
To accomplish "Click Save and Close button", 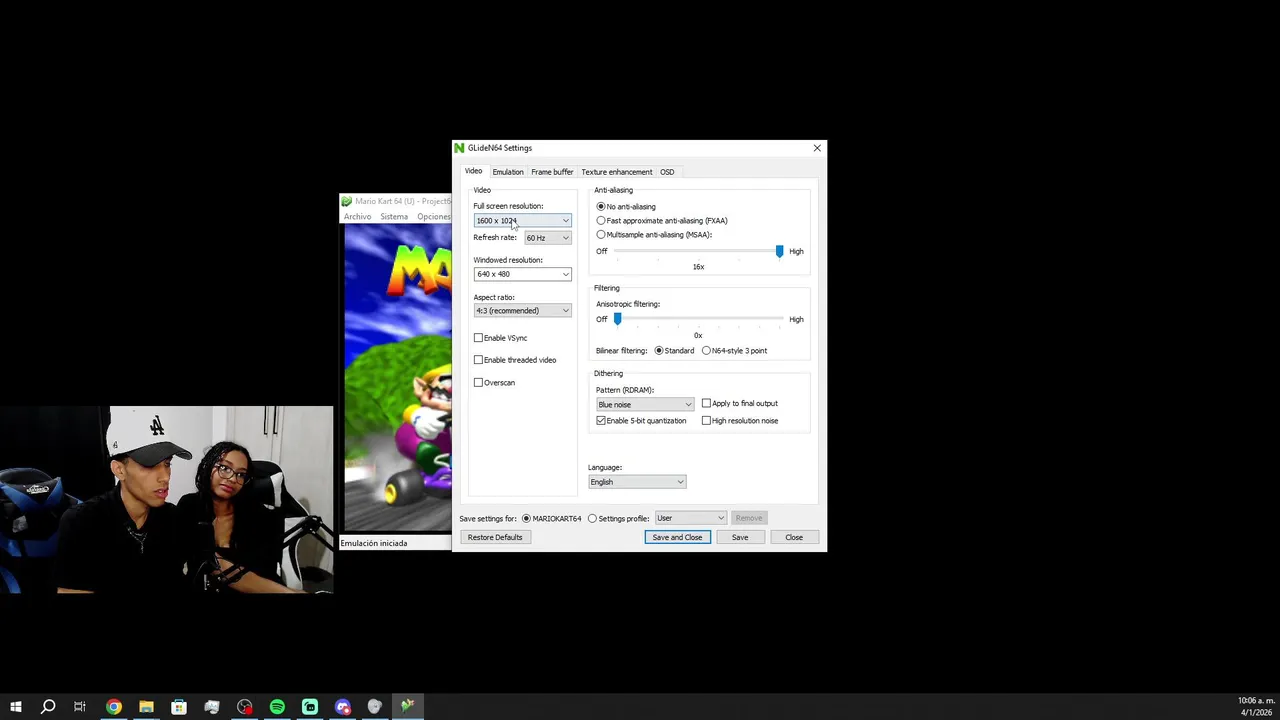I will pos(677,538).
